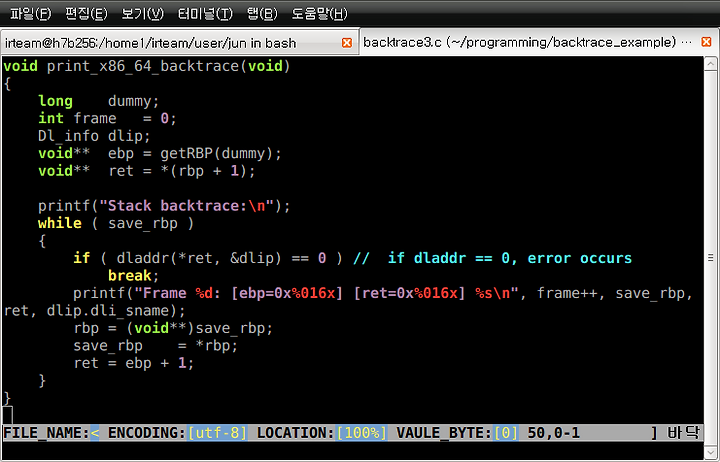Click the '바닥' status indicator
720x462 pixels.
683,433
